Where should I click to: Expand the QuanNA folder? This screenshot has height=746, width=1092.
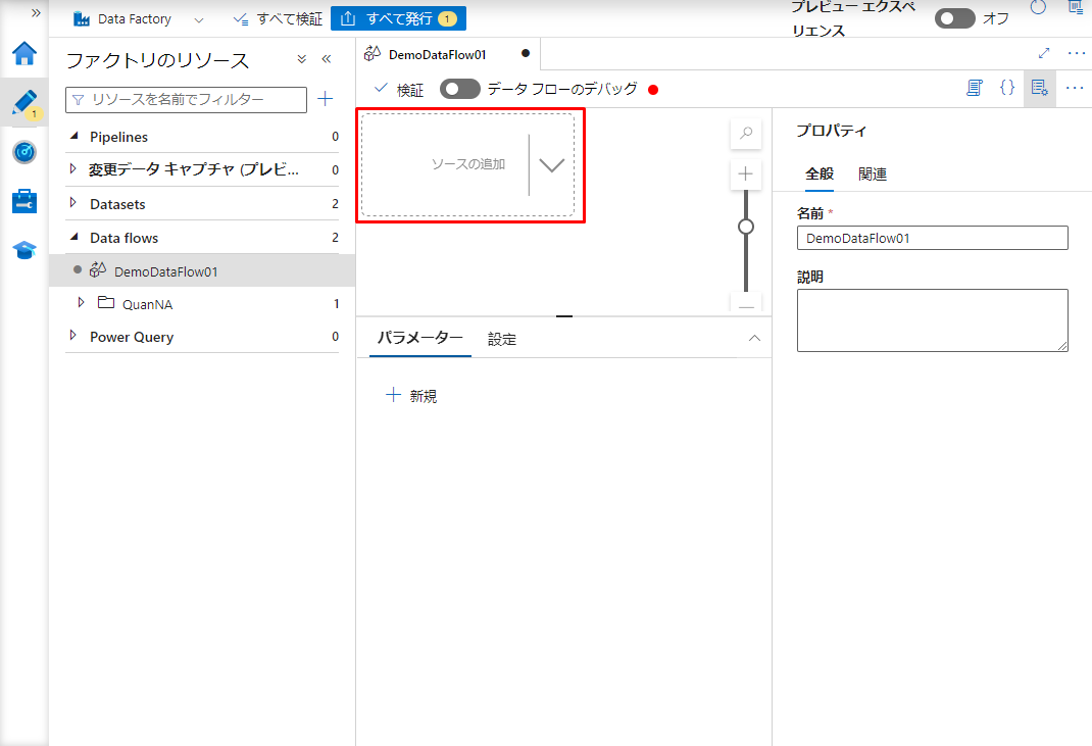[82, 303]
